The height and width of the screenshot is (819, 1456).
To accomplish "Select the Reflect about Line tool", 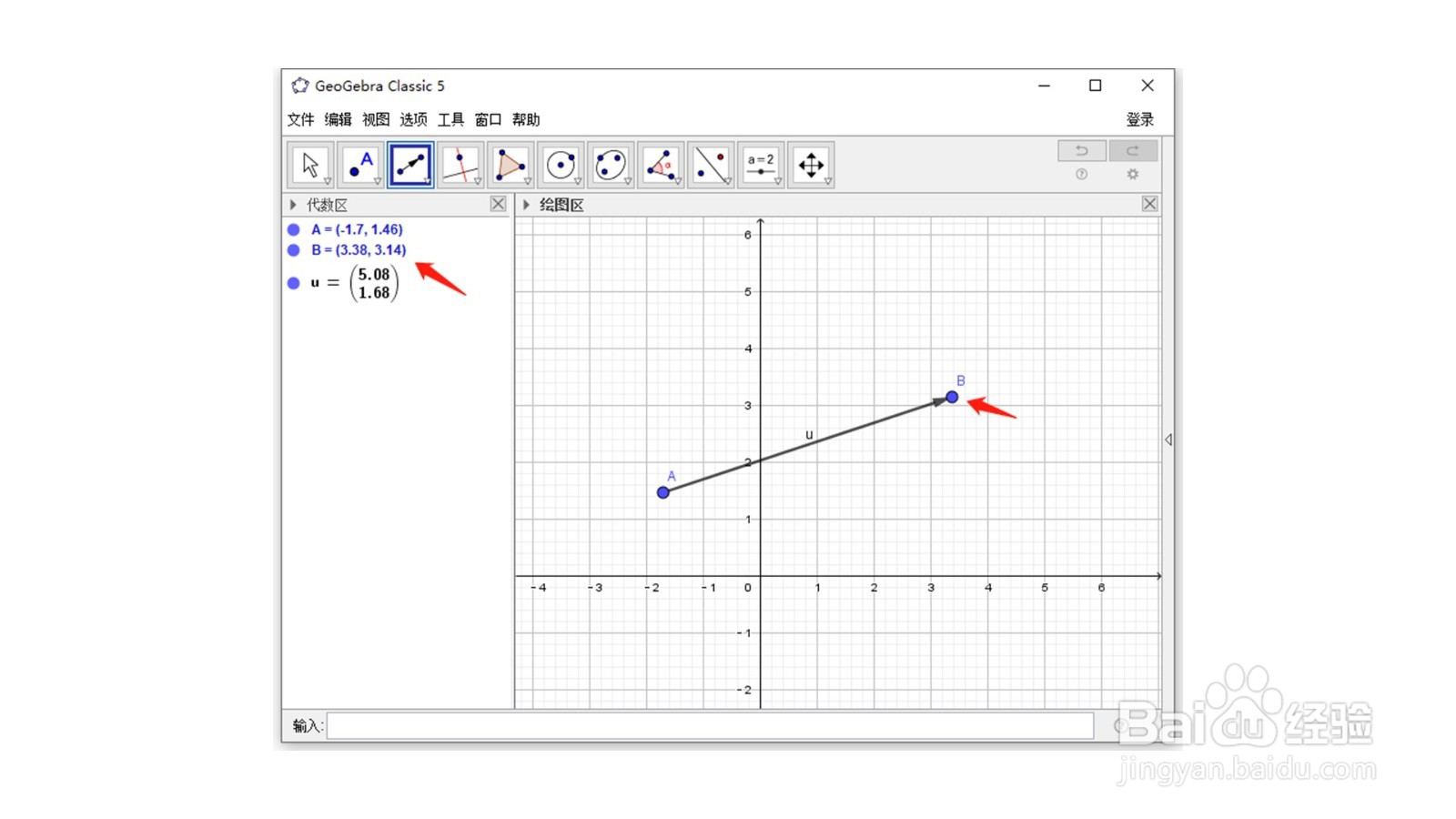I will pyautogui.click(x=711, y=165).
